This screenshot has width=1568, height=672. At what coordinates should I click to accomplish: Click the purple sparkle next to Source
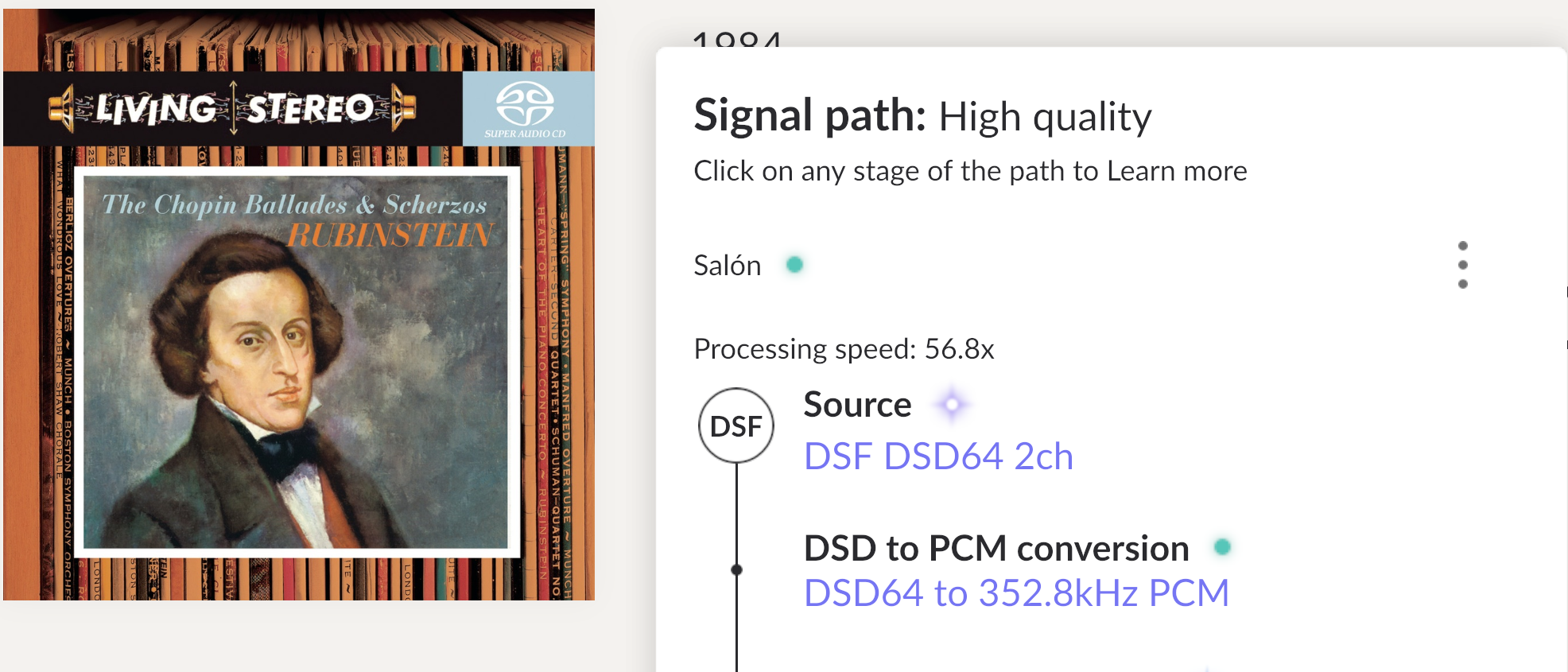click(952, 405)
